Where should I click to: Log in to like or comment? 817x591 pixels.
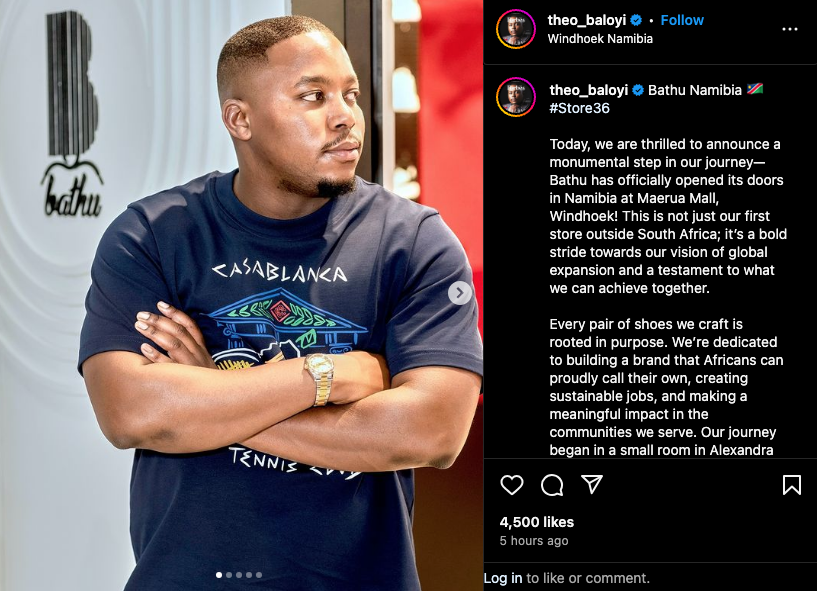[503, 578]
